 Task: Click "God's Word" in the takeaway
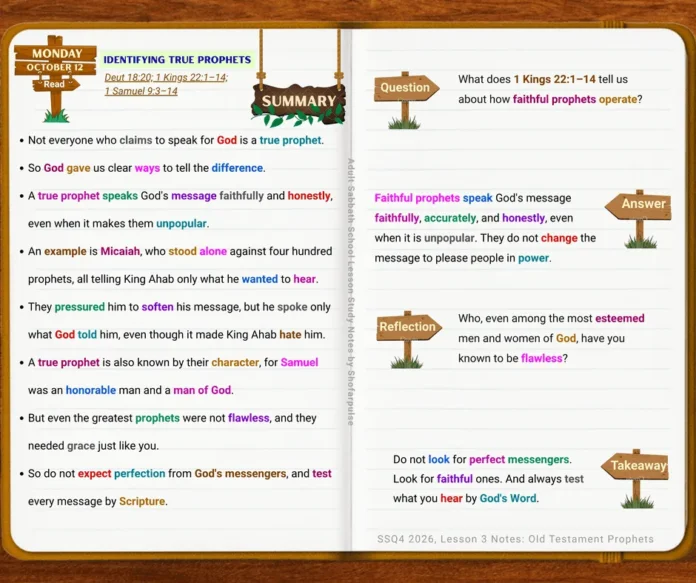point(508,498)
